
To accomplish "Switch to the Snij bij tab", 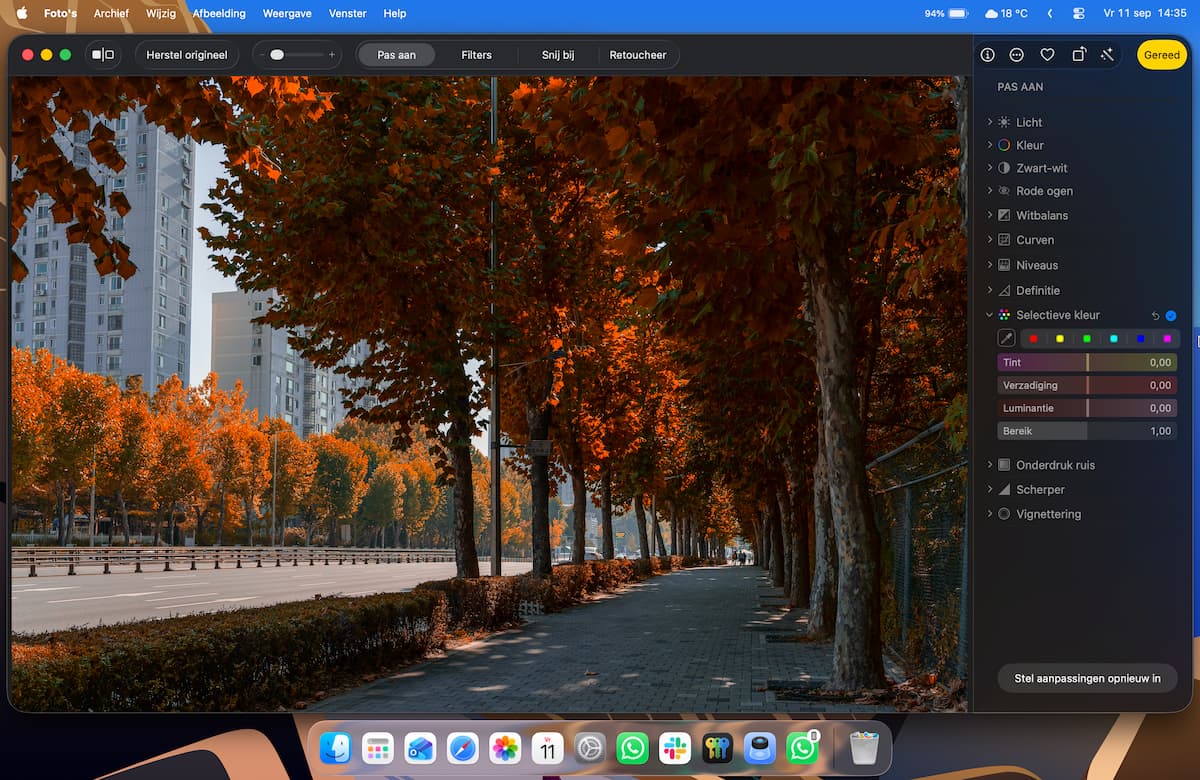I will tap(557, 55).
